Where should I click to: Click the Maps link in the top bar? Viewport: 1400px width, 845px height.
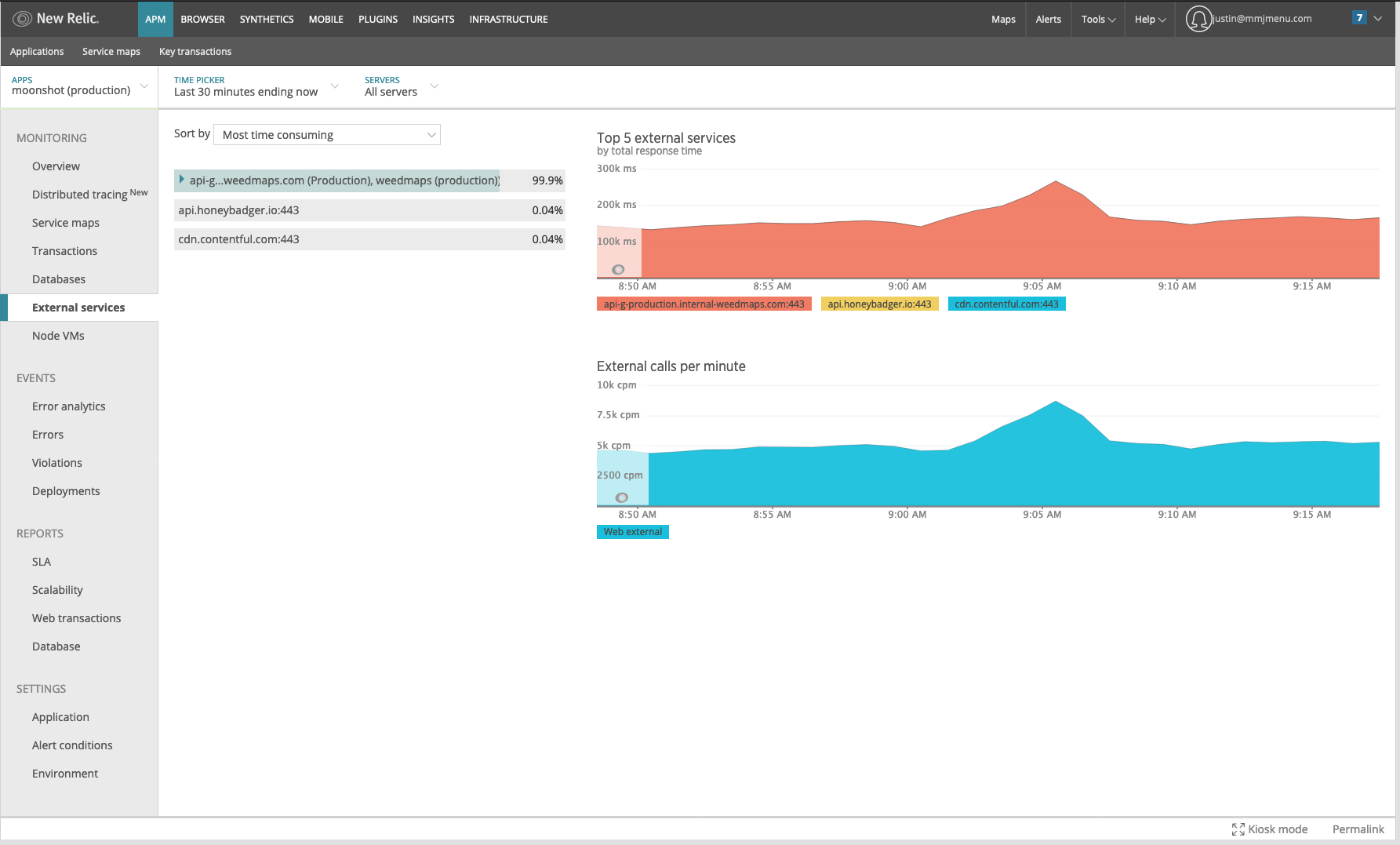1003,19
